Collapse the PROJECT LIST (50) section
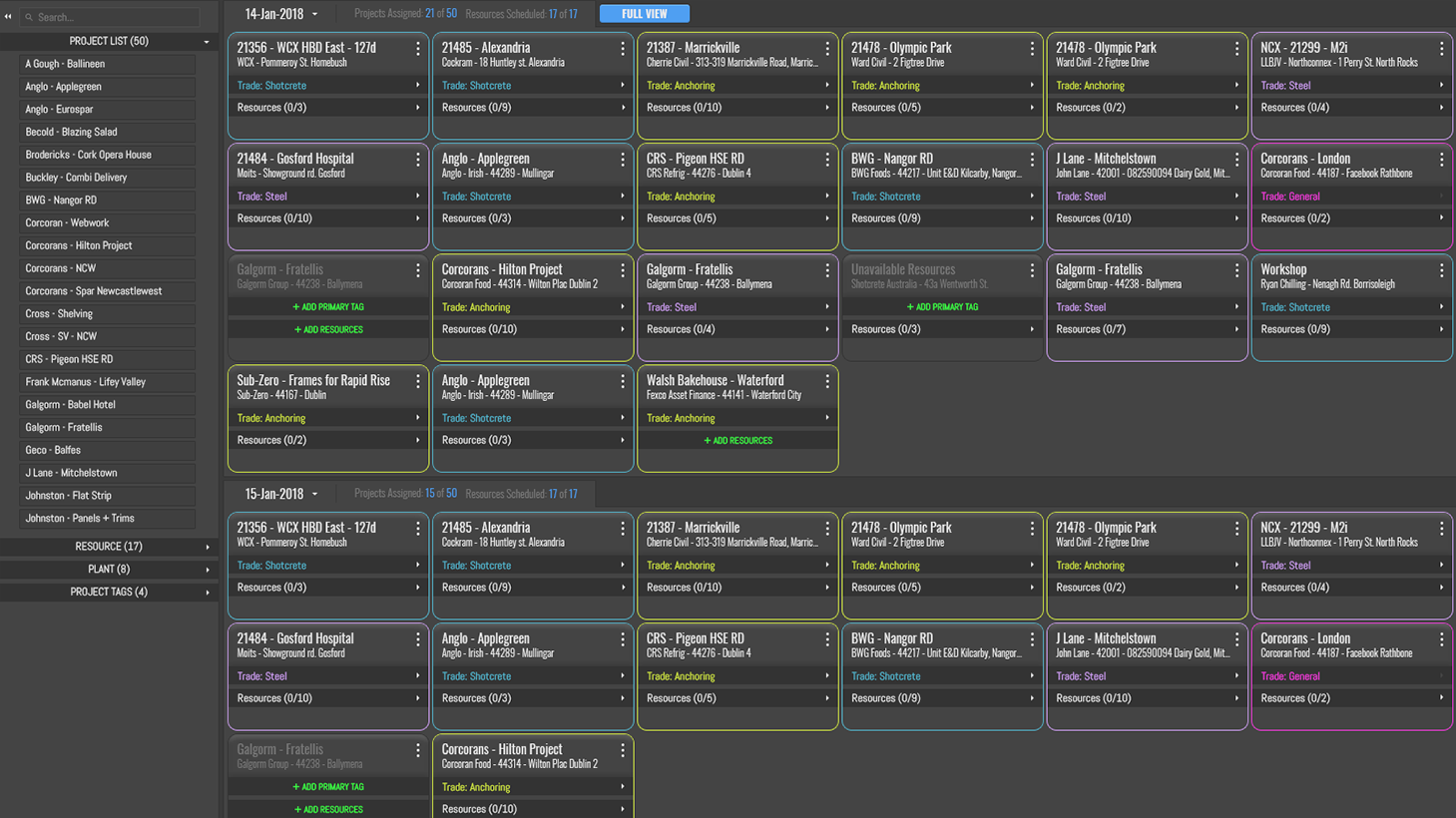The width and height of the screenshot is (1456, 818). (x=207, y=42)
